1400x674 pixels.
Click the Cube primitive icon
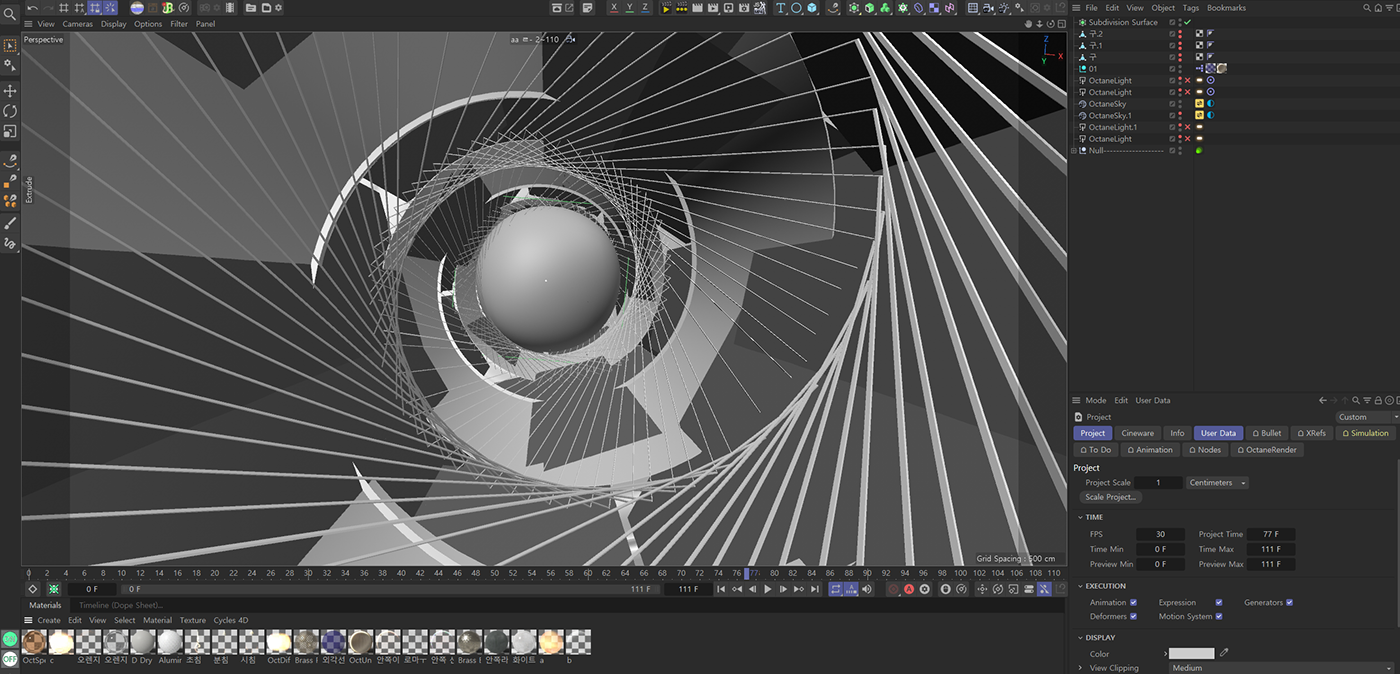(x=812, y=8)
